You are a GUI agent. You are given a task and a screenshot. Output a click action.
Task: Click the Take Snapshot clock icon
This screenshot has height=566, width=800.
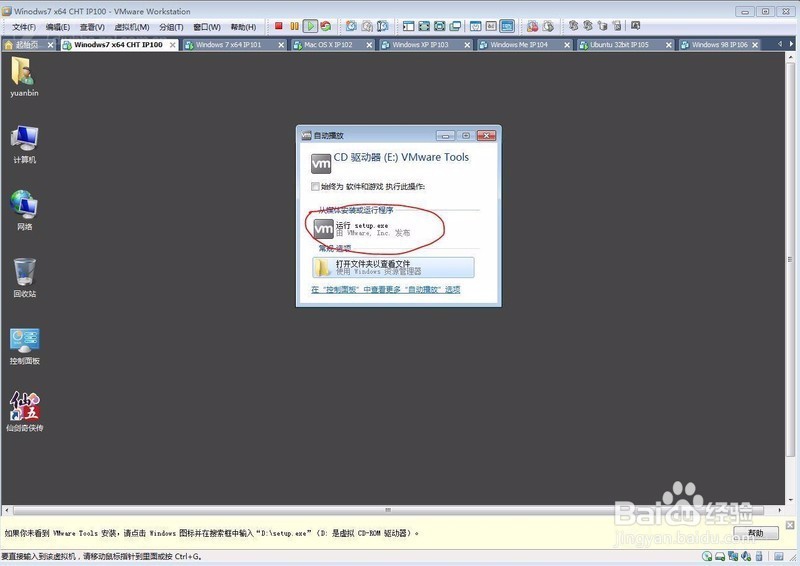click(351, 26)
